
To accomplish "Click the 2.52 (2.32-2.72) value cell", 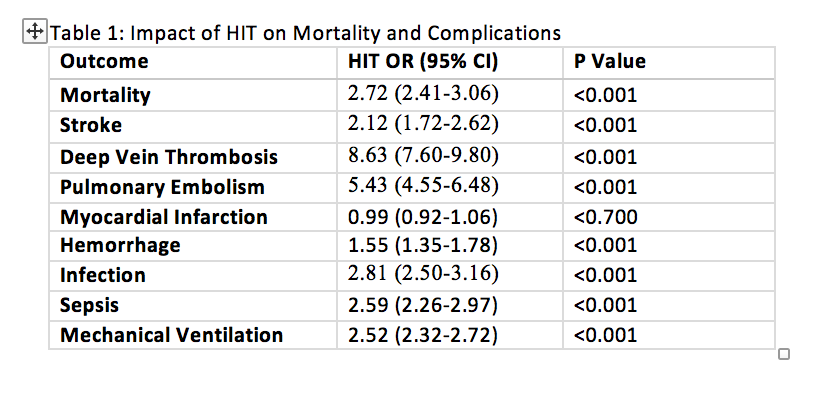I will click(x=450, y=335).
